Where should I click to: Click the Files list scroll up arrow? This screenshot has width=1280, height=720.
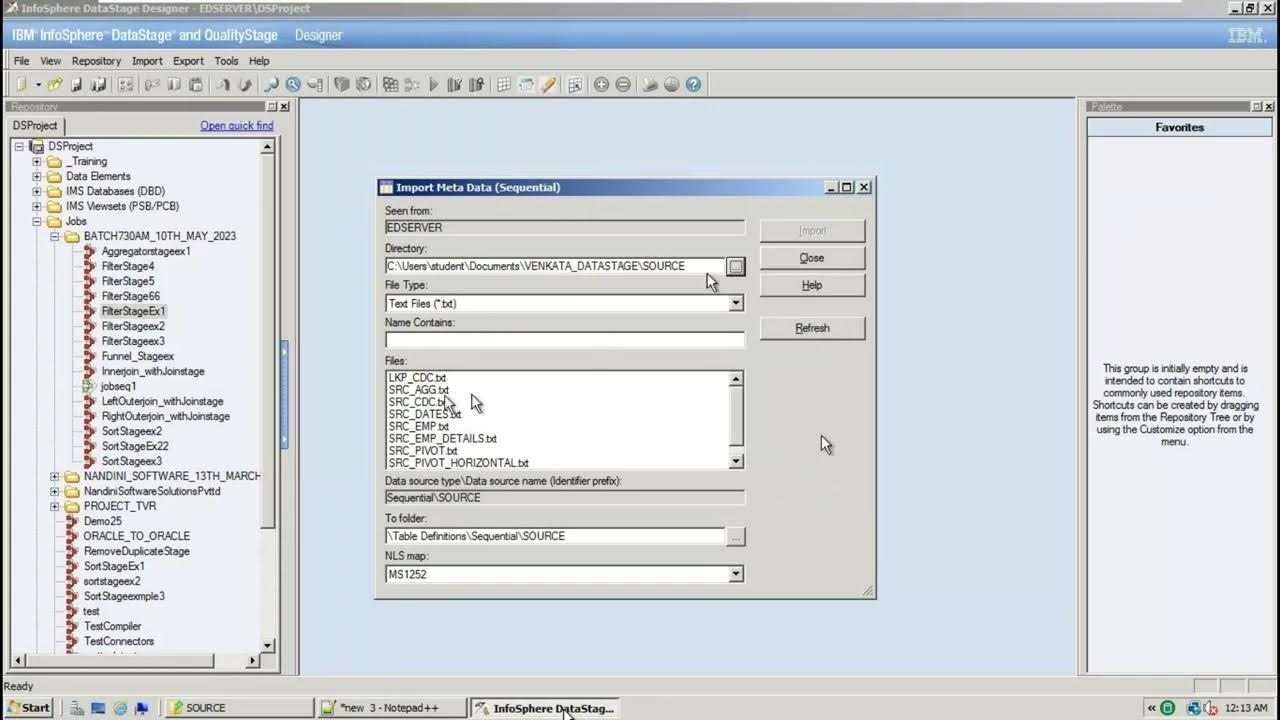tap(736, 379)
